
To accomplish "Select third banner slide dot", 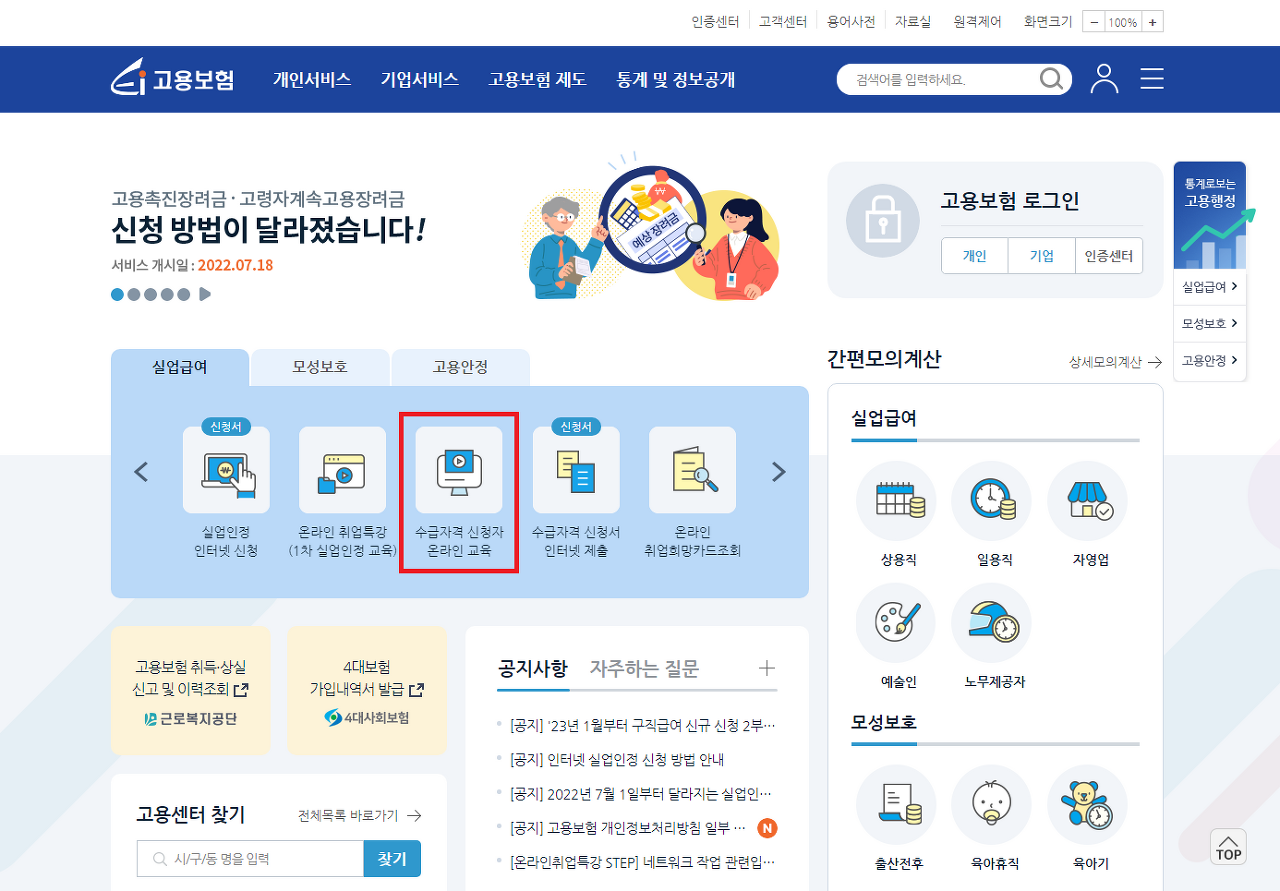I will [150, 294].
